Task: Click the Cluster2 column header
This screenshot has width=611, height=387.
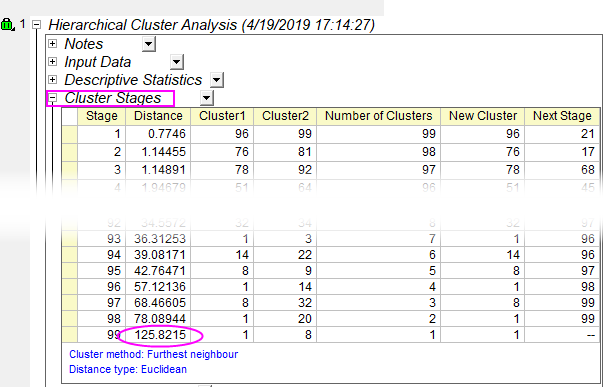Action: point(285,116)
